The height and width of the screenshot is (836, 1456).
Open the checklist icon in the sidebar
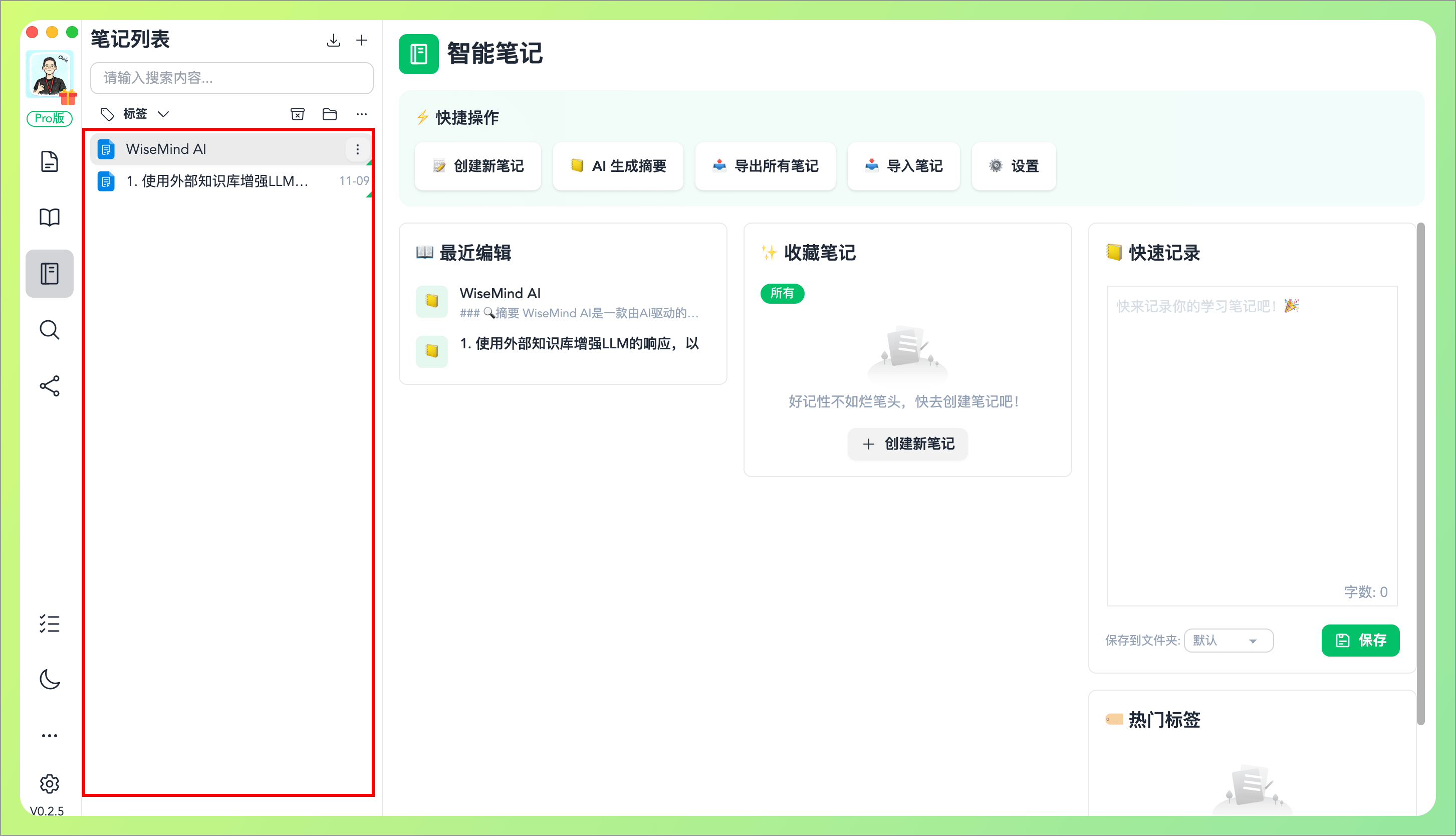tap(50, 623)
